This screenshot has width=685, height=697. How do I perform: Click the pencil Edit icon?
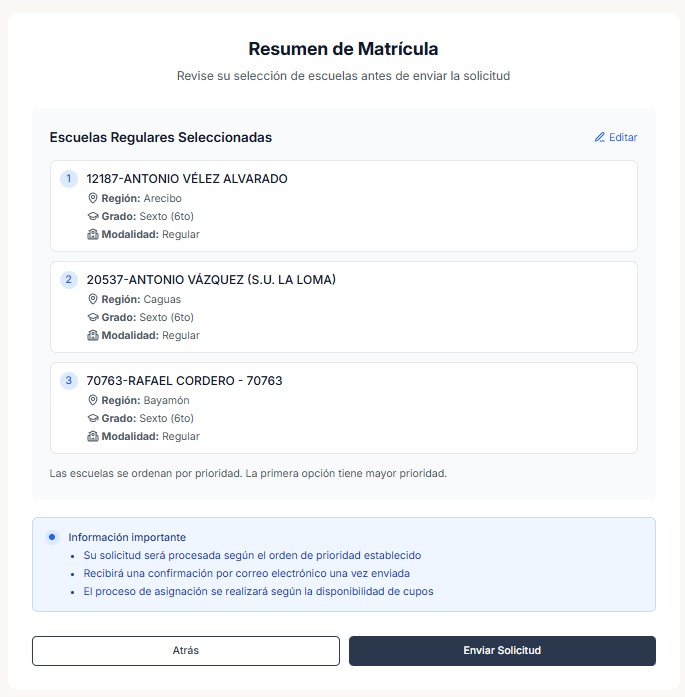[600, 137]
